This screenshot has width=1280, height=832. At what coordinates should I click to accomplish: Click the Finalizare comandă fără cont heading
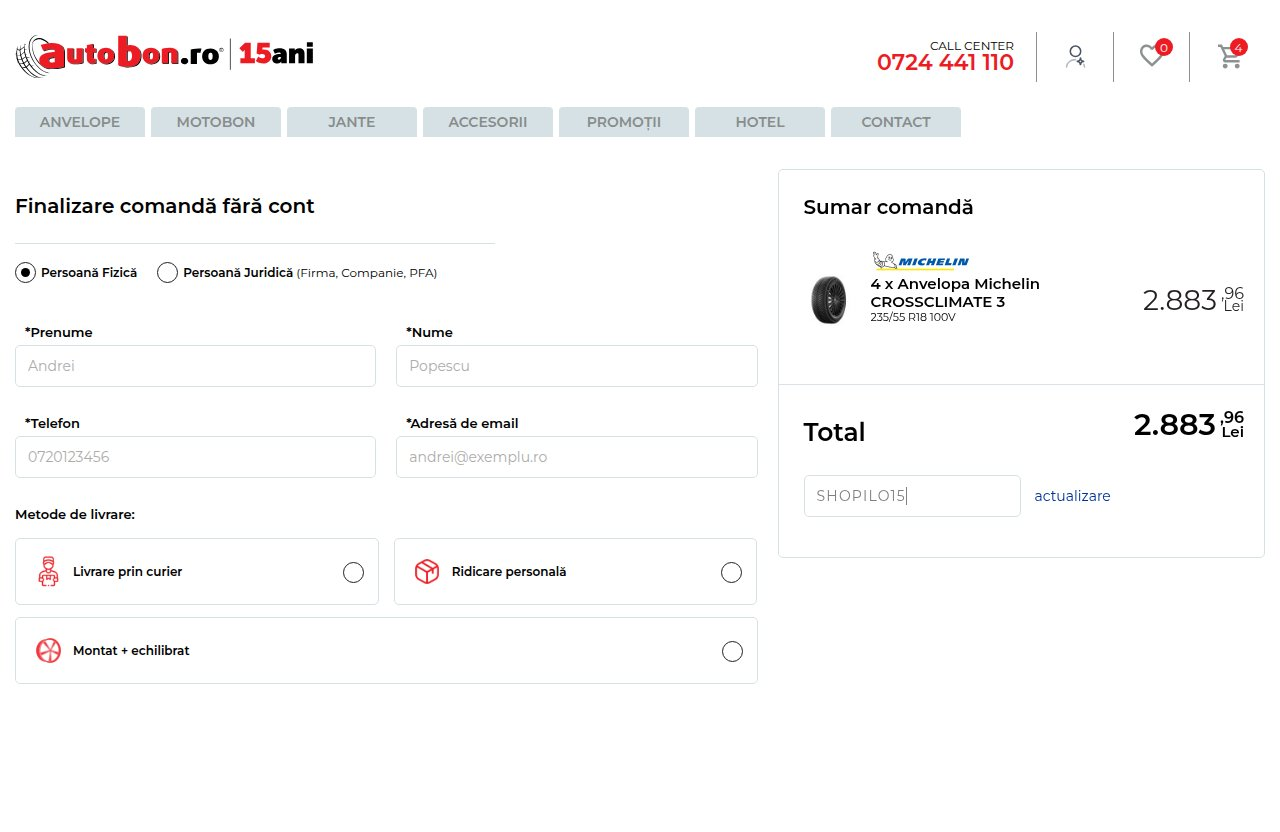point(165,206)
